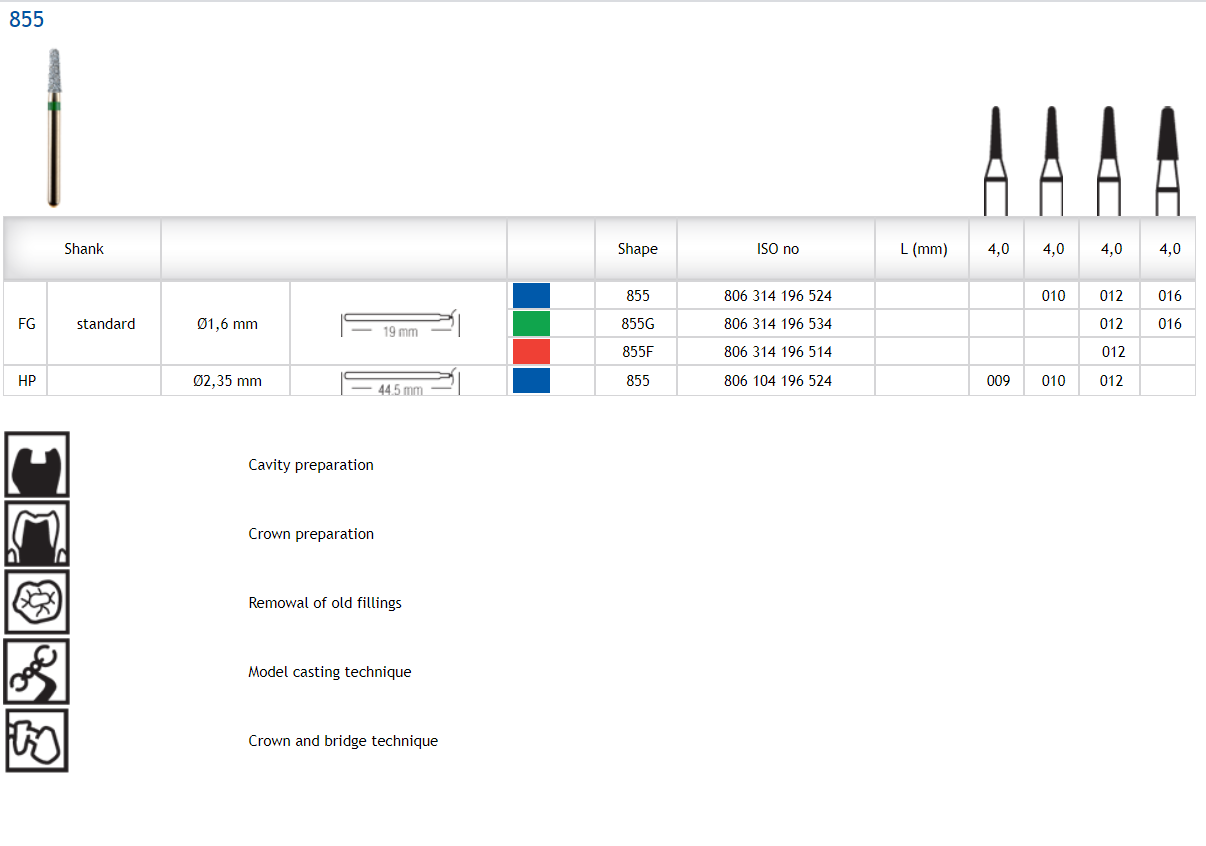Click the Shape column header
Screen dimensions: 1206x846
[637, 249]
